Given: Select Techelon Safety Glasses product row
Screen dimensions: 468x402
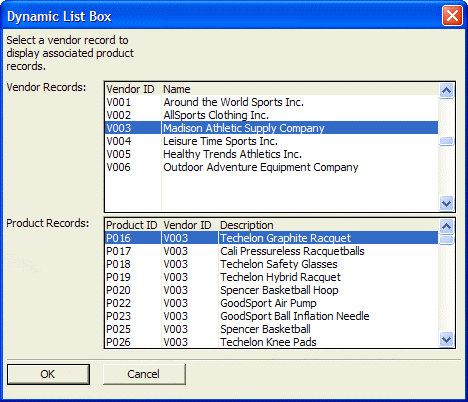Looking at the screenshot, I should point(271,264).
